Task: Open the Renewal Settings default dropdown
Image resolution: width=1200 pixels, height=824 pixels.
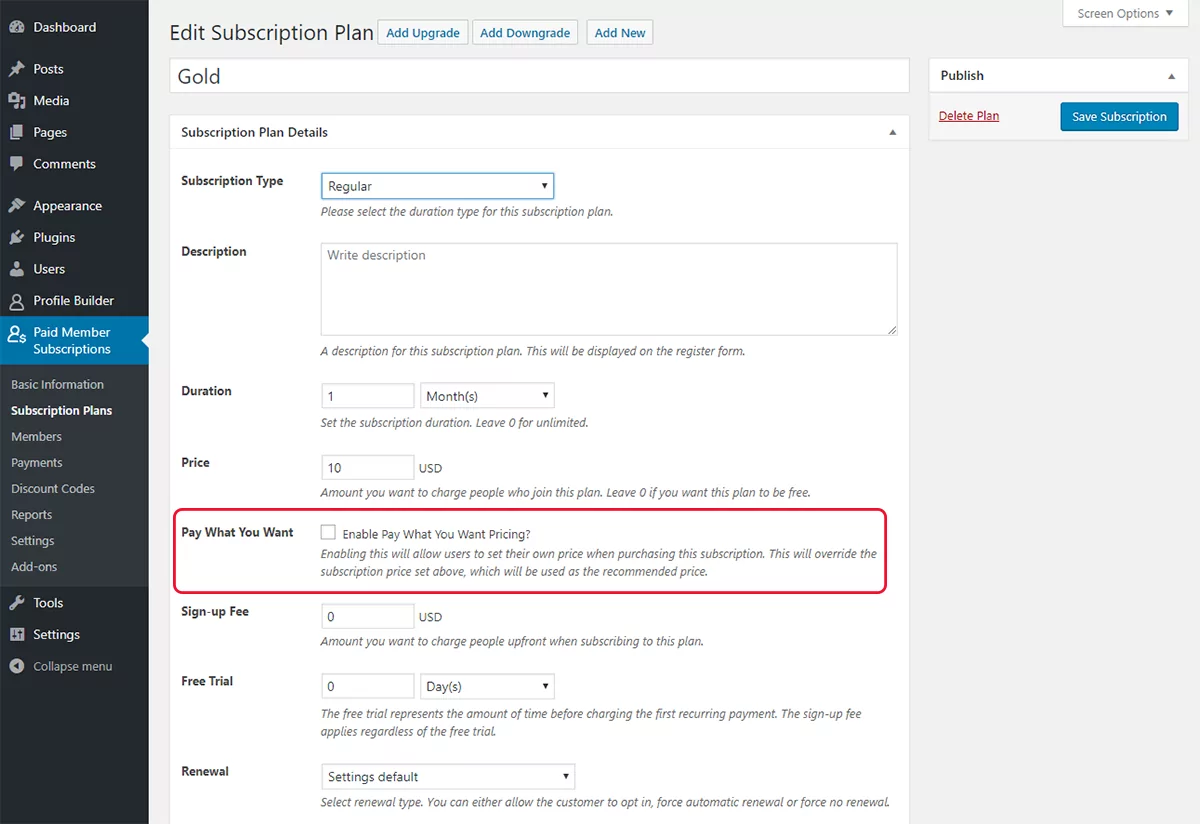Action: (448, 777)
